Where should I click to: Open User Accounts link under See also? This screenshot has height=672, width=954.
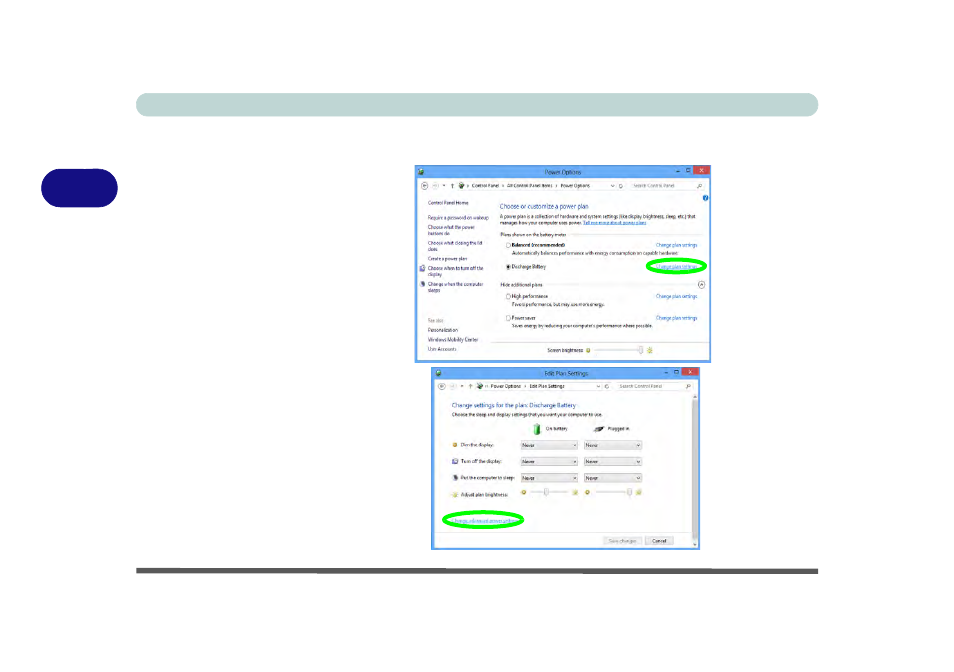pyautogui.click(x=442, y=350)
